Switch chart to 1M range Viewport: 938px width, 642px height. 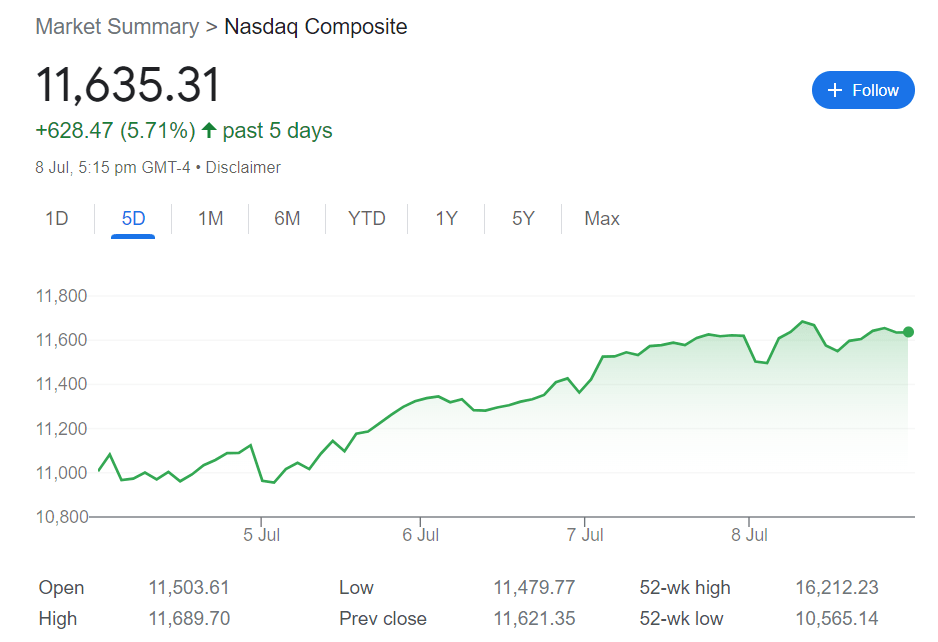pos(210,218)
